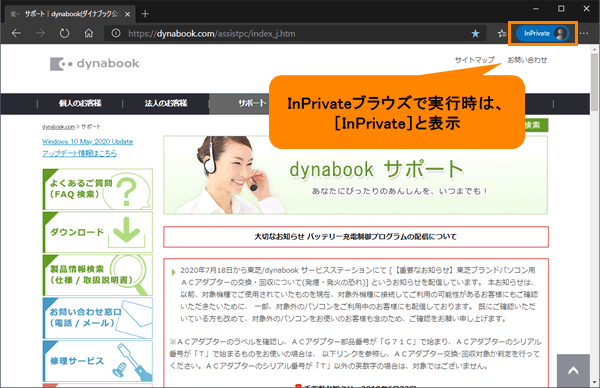600x388 pixels.
Task: Open the サイトマップ link
Action: 474,60
